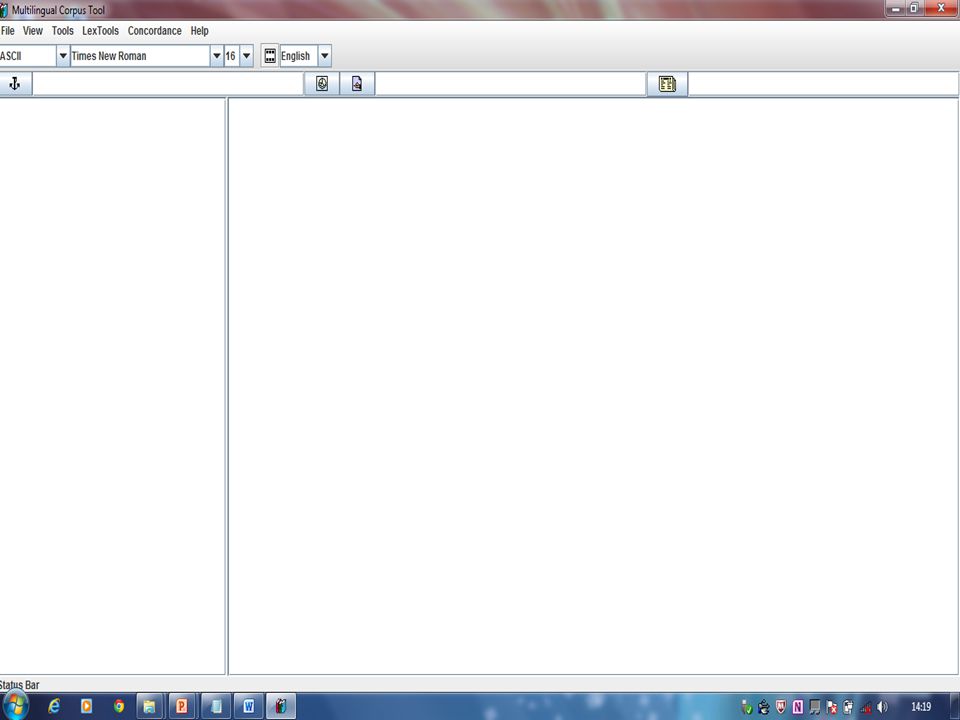Click the Times New Roman font field
The image size is (960, 720).
click(x=140, y=56)
